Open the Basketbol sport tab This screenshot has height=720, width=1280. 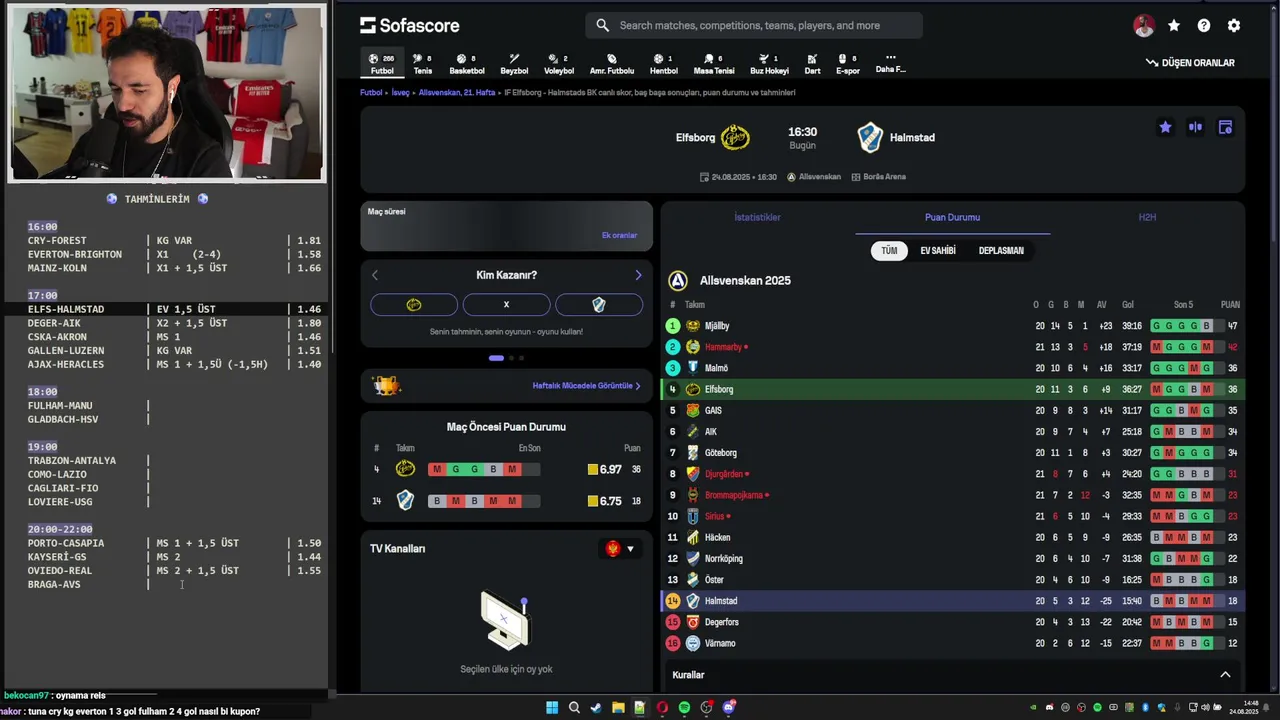pos(466,64)
